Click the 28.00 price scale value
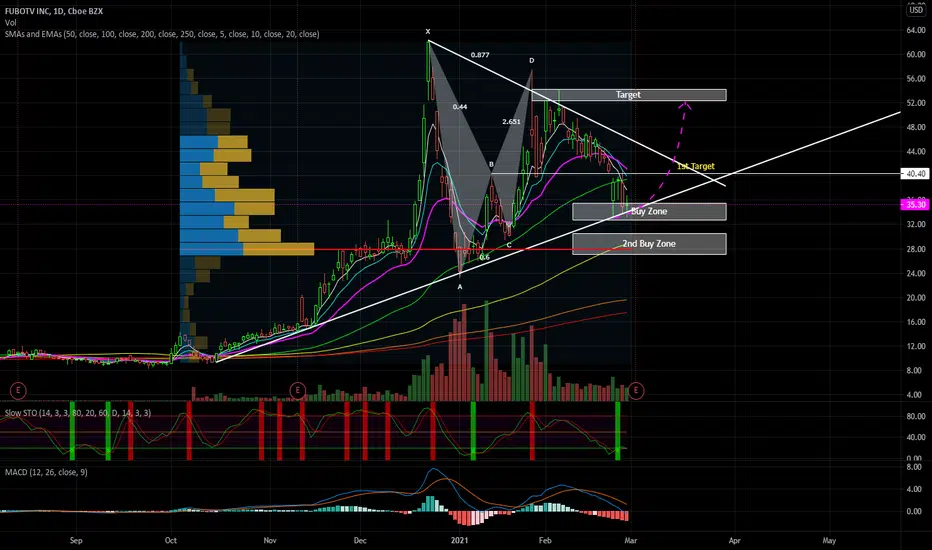 pos(916,249)
